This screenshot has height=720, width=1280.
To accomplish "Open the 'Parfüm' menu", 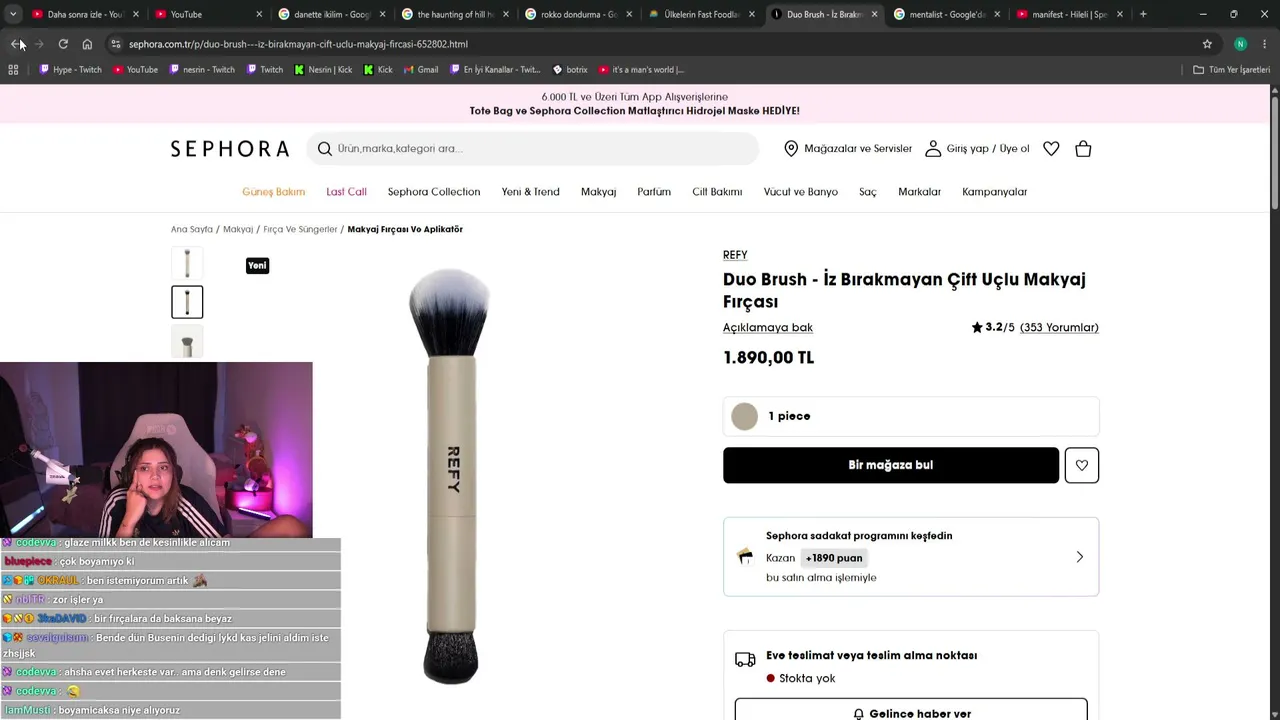I will 654,192.
